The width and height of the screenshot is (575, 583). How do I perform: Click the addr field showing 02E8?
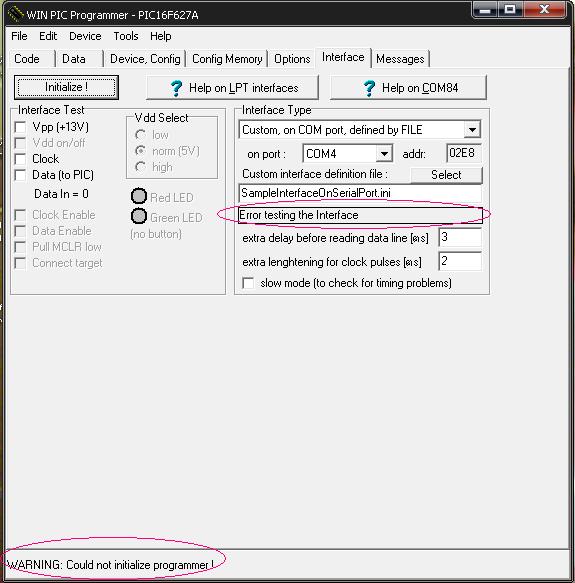click(x=463, y=153)
